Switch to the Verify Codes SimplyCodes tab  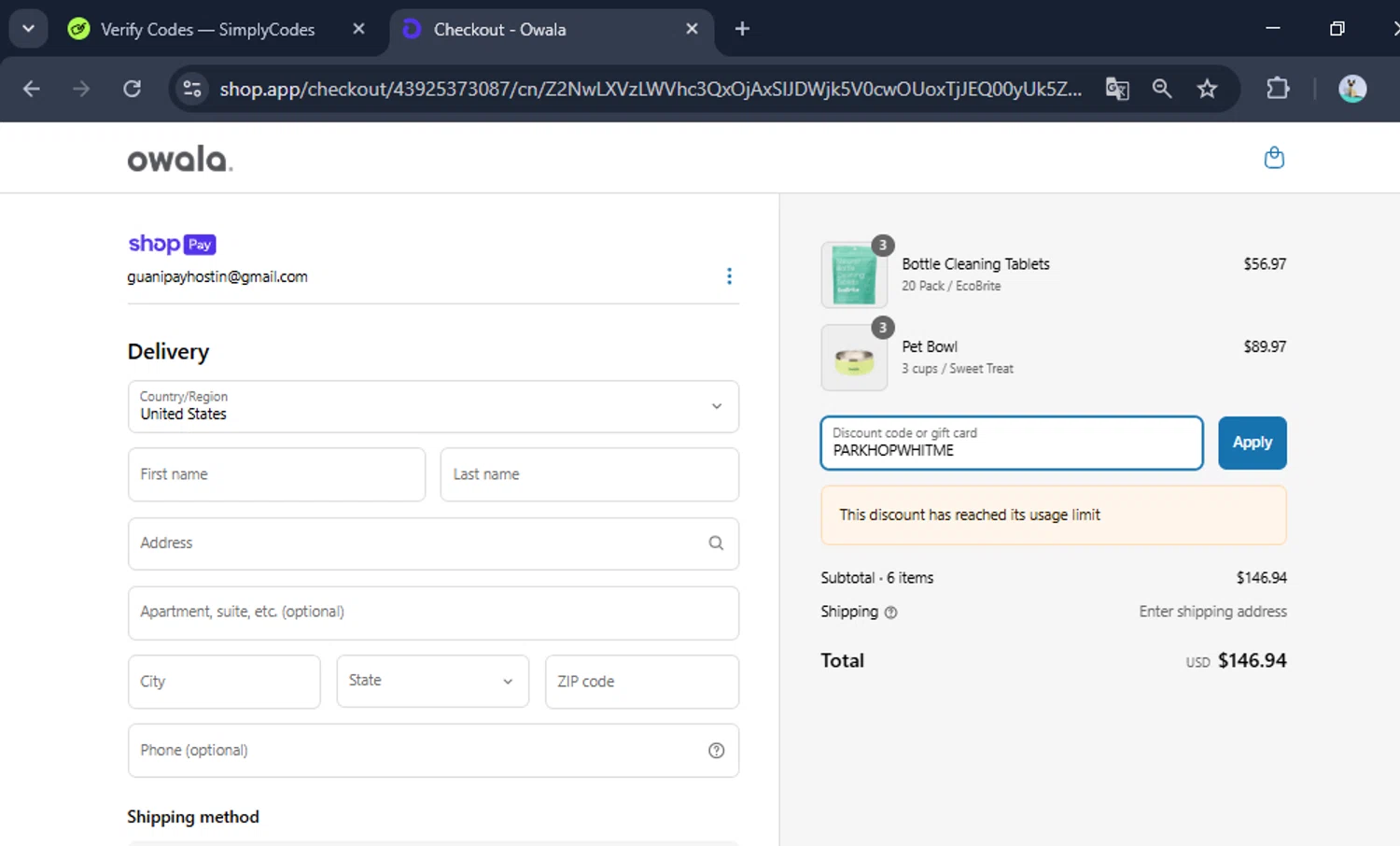pyautogui.click(x=207, y=30)
